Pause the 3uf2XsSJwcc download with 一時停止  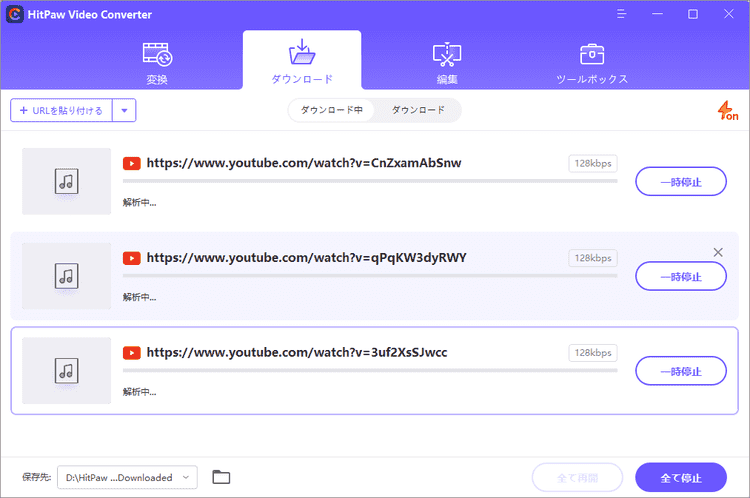[x=681, y=371]
